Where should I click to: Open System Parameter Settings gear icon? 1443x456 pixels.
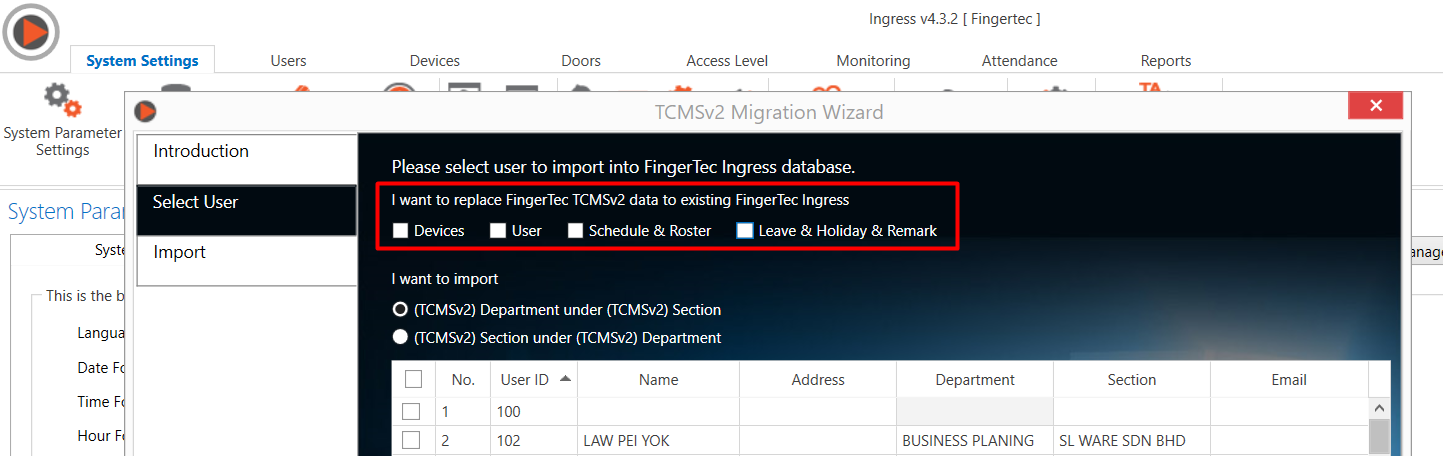(62, 101)
